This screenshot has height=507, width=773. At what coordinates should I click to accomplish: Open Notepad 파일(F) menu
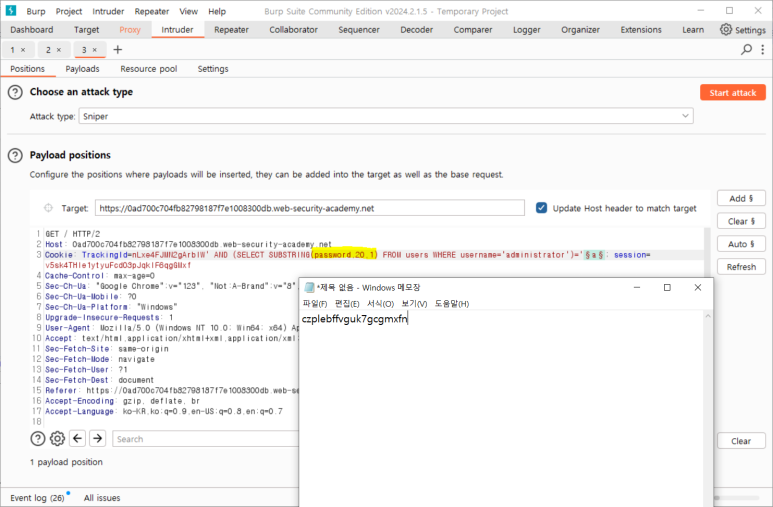[x=315, y=304]
